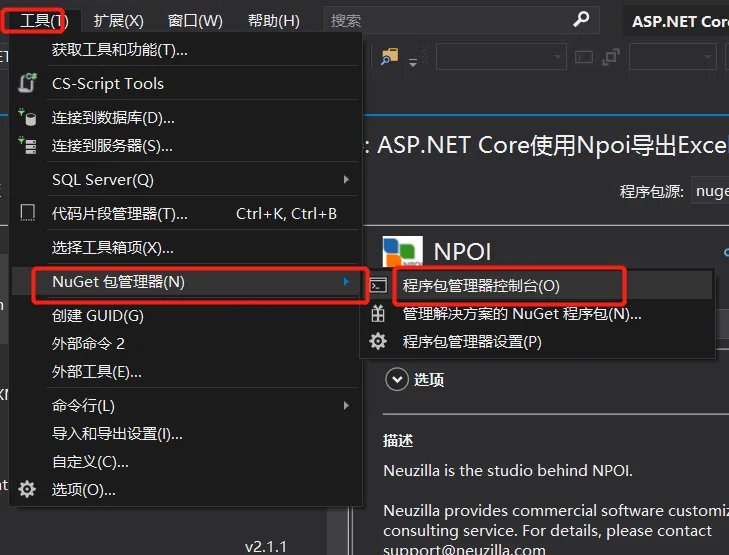The image size is (729, 555).
Task: Click the 描述 section heading
Action: [398, 440]
